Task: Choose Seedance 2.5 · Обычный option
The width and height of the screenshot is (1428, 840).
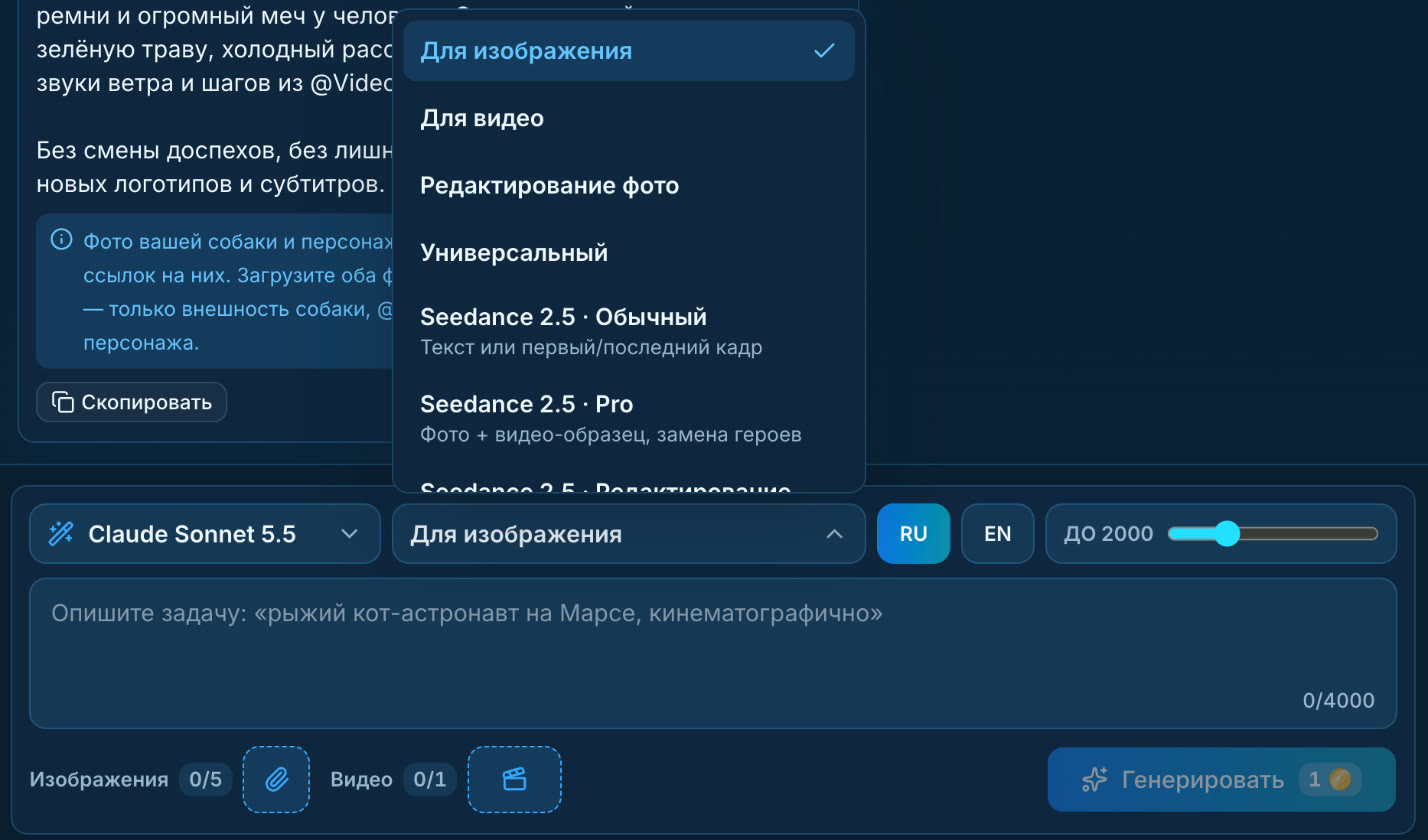Action: coord(629,331)
